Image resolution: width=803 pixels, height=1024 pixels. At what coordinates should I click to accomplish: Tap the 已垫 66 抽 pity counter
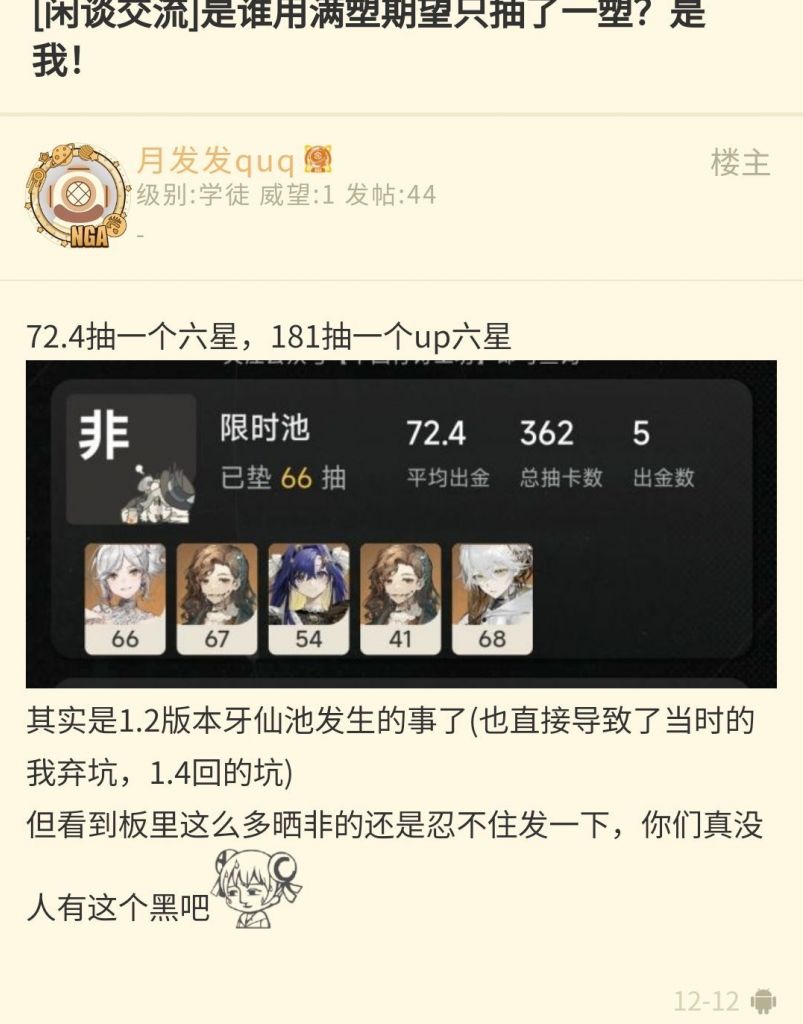click(x=283, y=478)
